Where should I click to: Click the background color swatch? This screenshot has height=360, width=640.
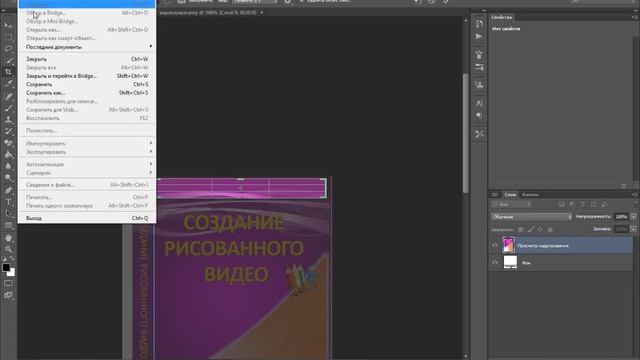(12, 273)
